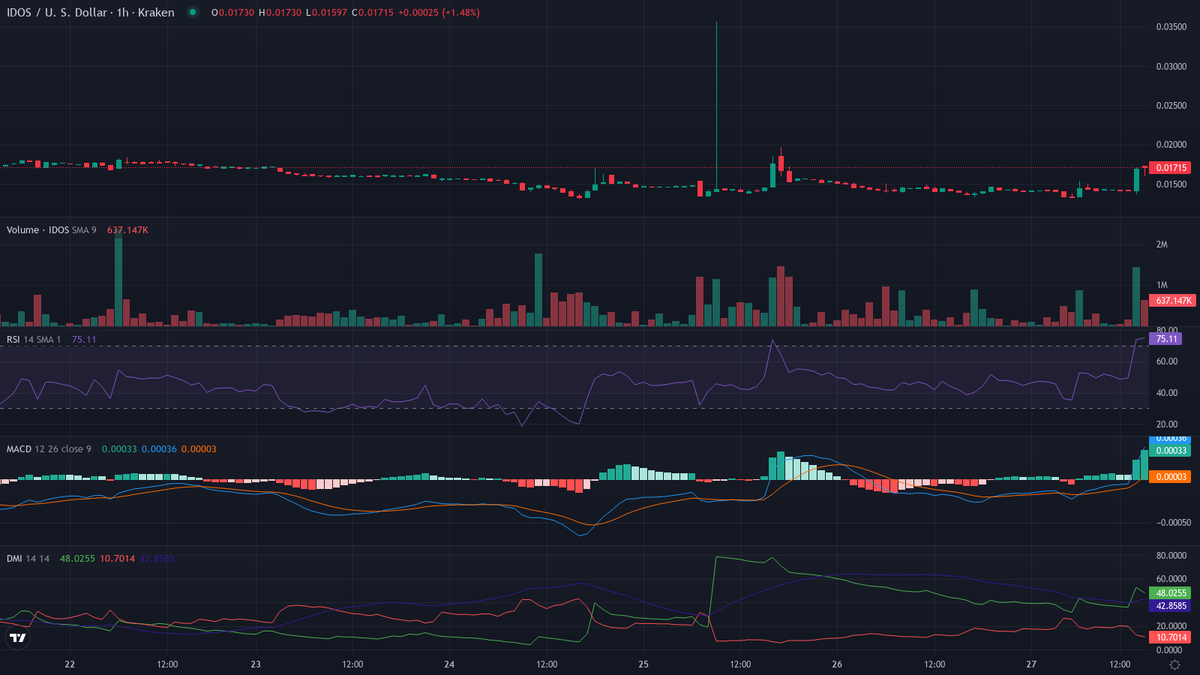
Task: Click 40.00 RSI scale label
Action: click(x=1166, y=395)
